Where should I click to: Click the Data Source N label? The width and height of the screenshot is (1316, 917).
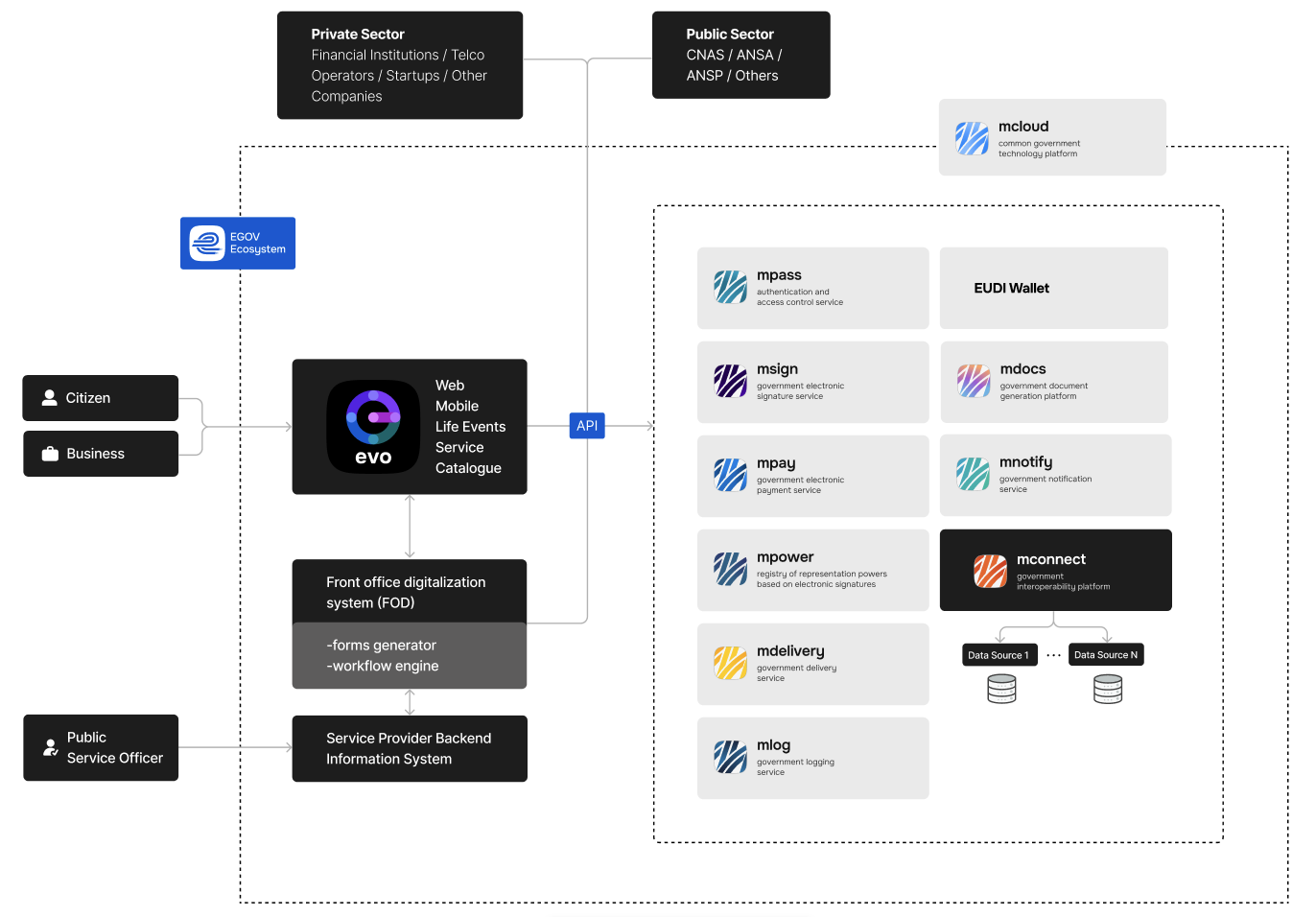(x=1106, y=654)
